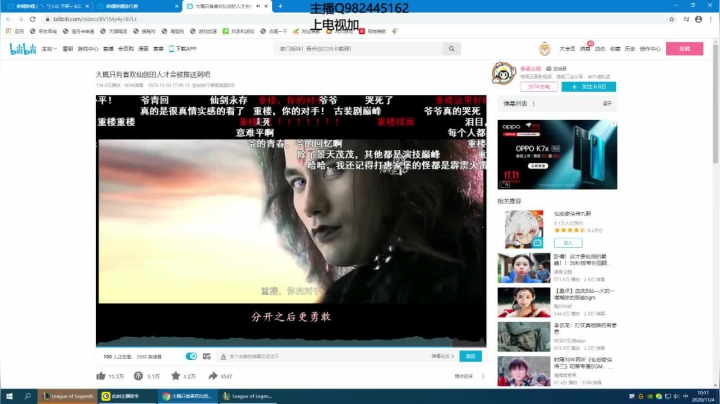Click the browser forward arrow
The image size is (720, 404).
click(x=21, y=19)
